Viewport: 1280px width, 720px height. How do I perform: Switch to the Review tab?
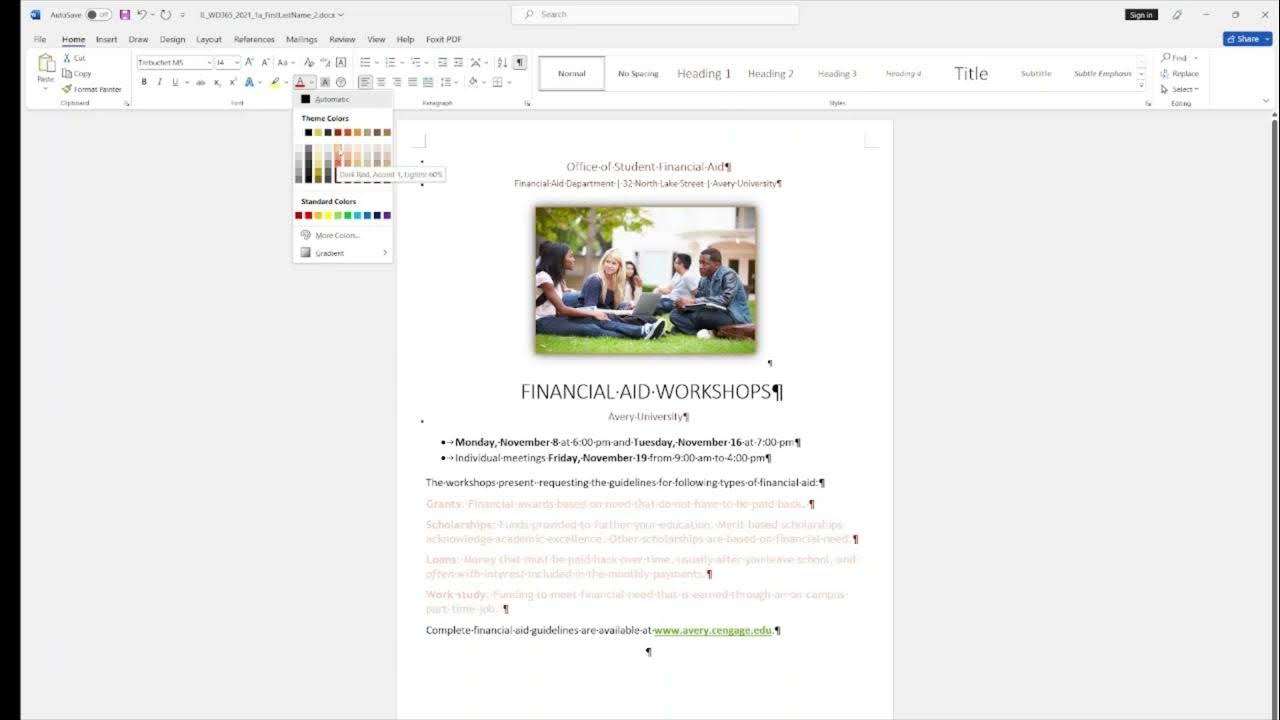coord(342,39)
